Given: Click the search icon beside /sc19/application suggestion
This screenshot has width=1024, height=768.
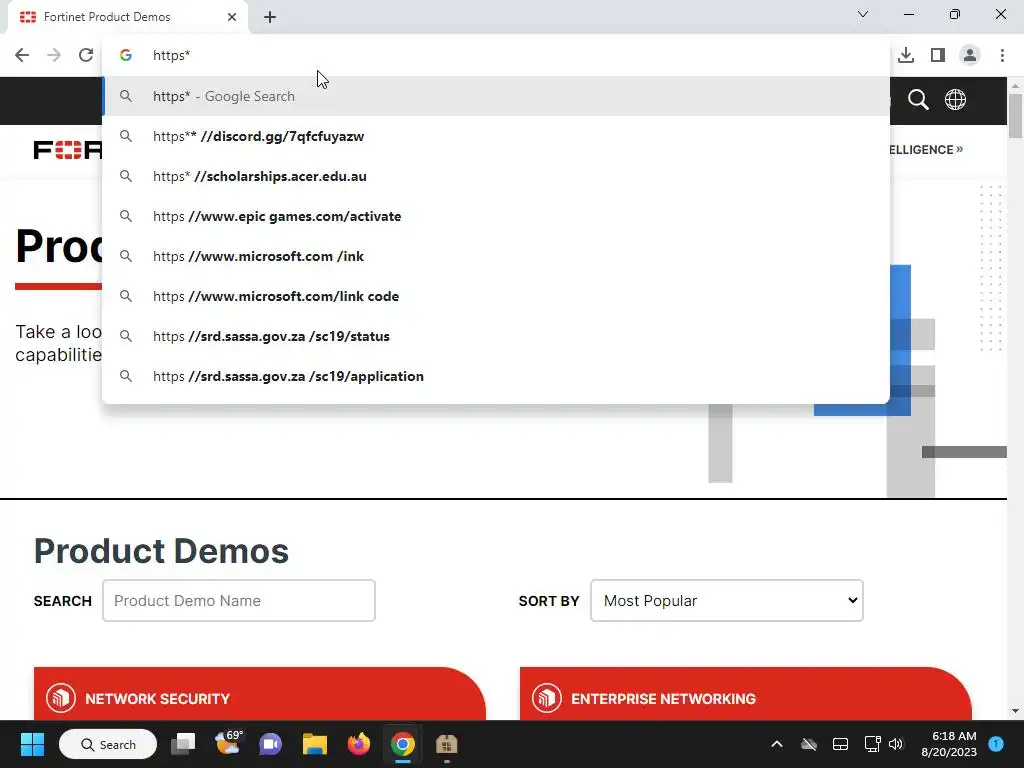Looking at the screenshot, I should [x=126, y=376].
